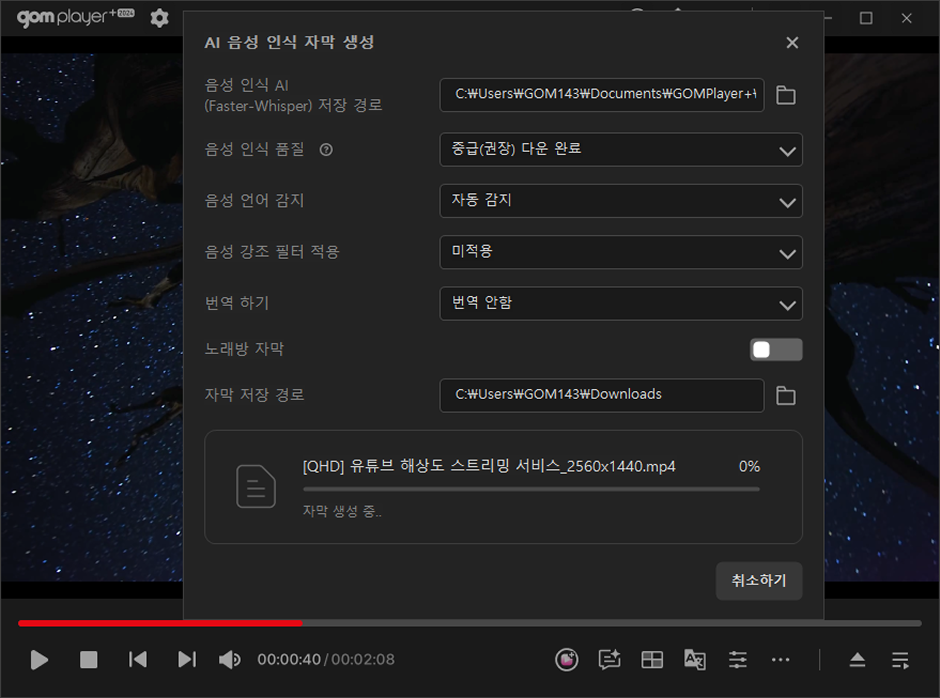940x698 pixels.
Task: Toggle the 노래방 자막 switch
Action: click(776, 349)
